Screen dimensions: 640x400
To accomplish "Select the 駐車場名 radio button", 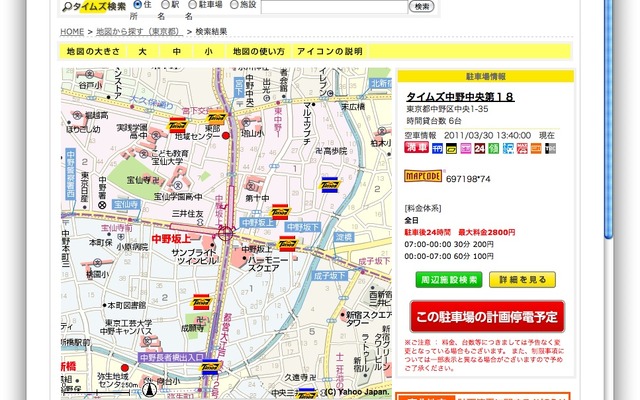I will click(192, 4).
